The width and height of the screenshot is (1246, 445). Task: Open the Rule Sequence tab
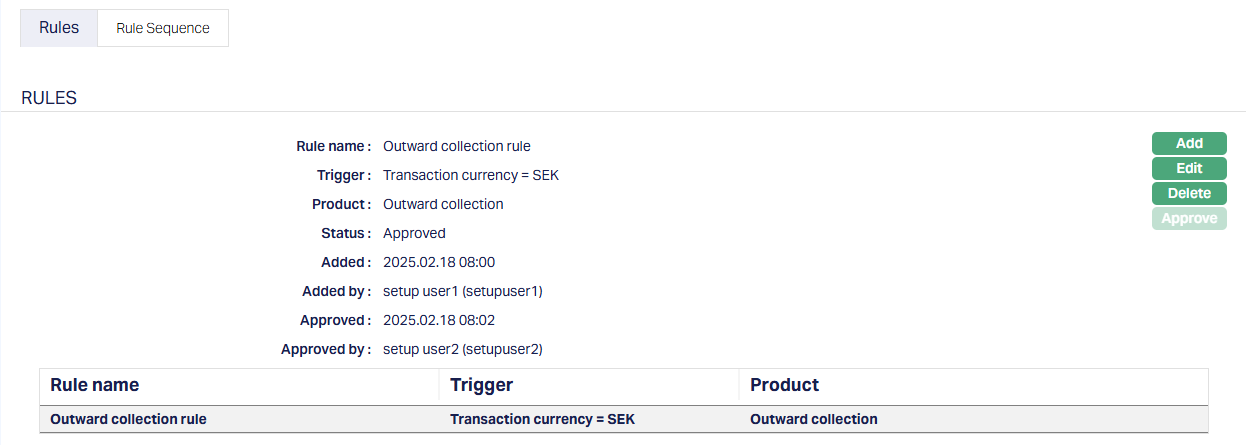[163, 28]
